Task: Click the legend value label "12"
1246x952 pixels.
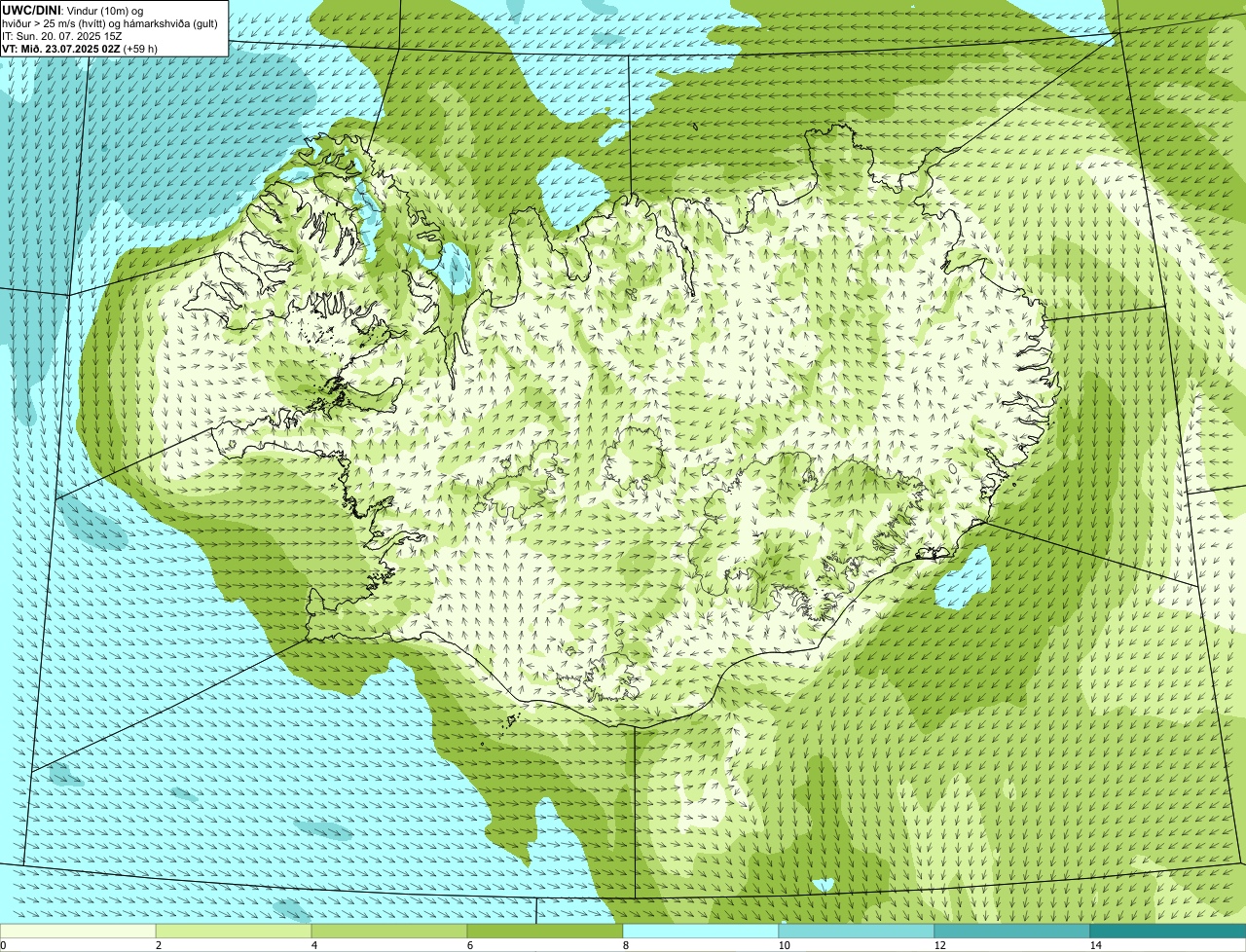Action: point(939,945)
